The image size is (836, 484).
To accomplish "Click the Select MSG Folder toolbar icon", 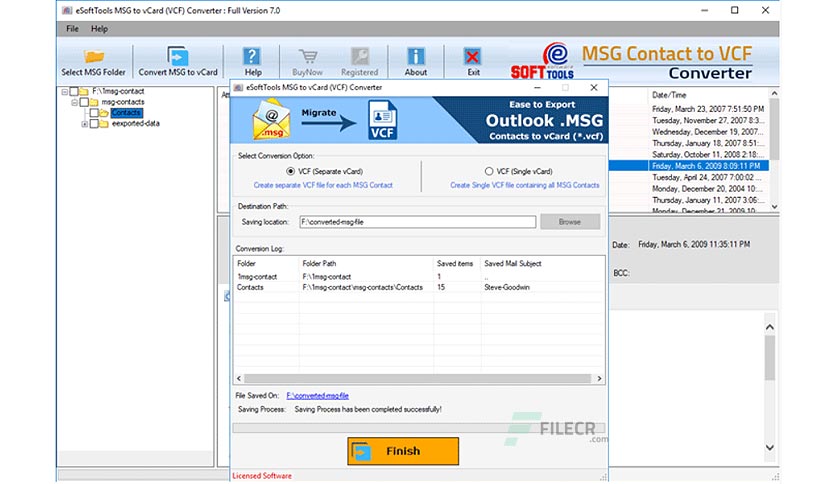I will pyautogui.click(x=94, y=56).
